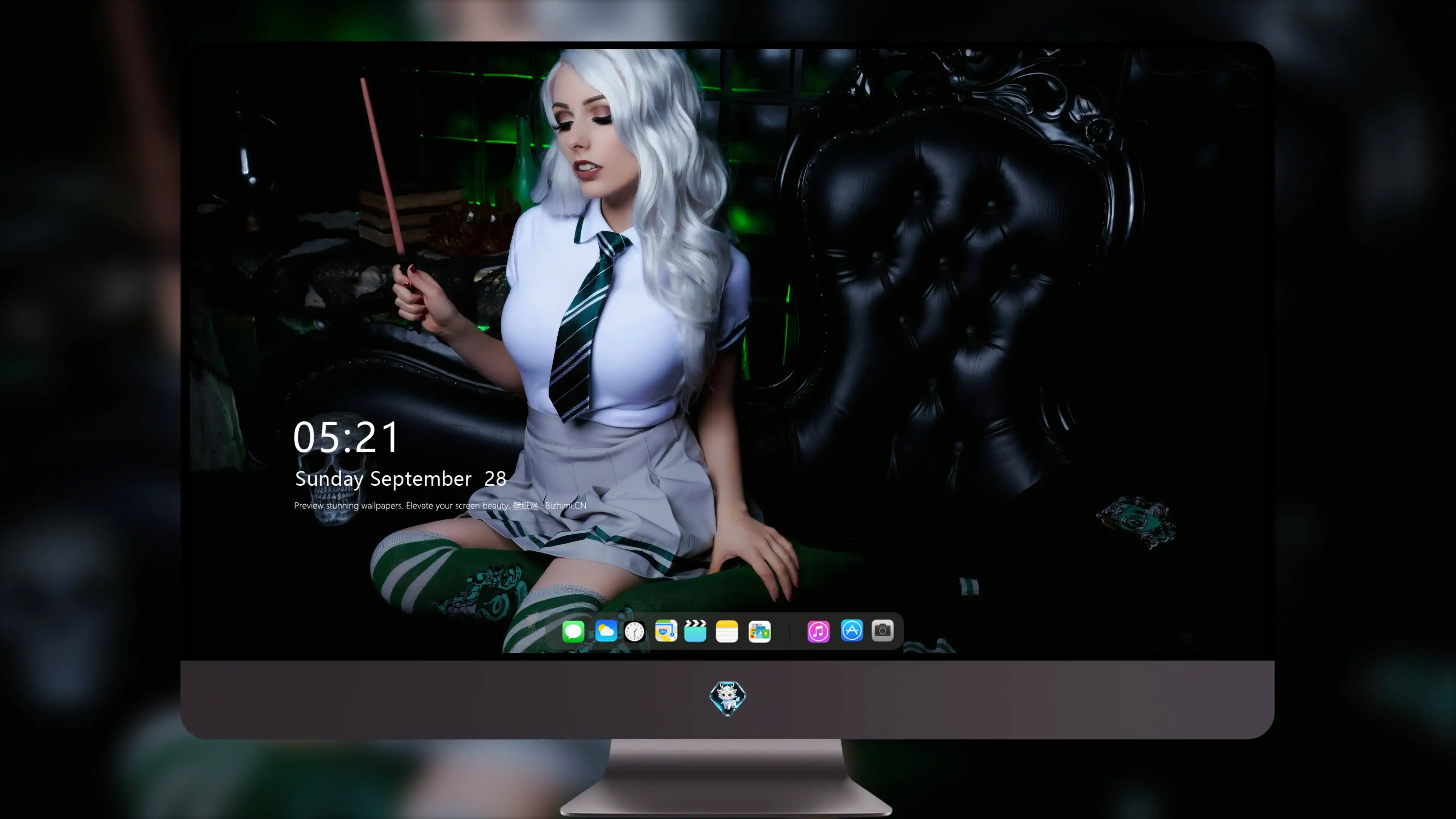Click the Bizhimi.CN tagline text
Image resolution: width=1456 pixels, height=819 pixels.
coord(440,505)
